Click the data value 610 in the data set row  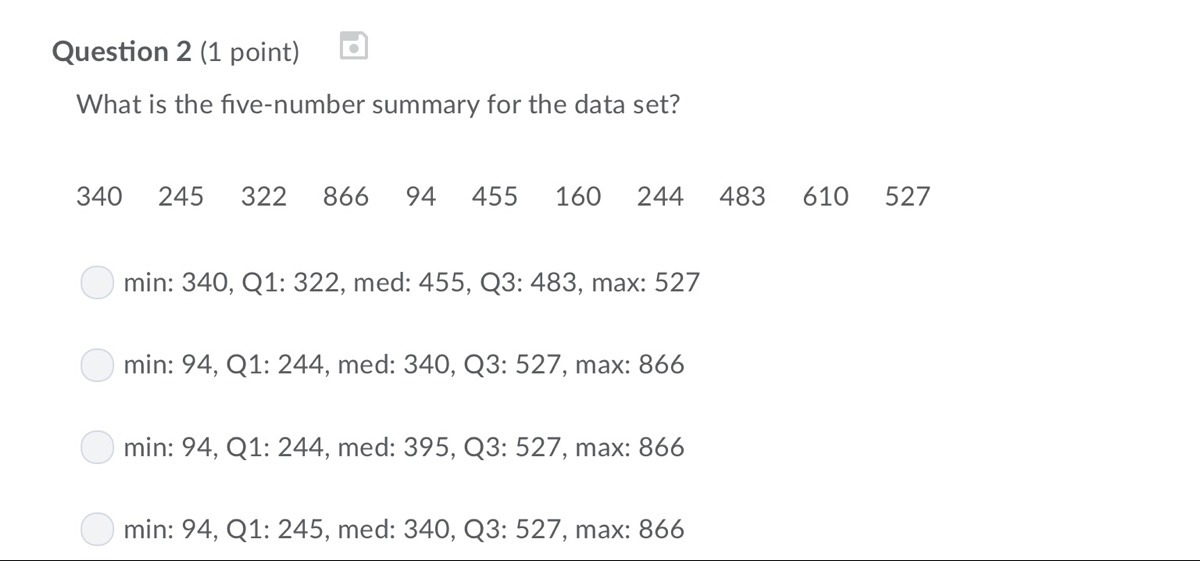click(x=825, y=196)
